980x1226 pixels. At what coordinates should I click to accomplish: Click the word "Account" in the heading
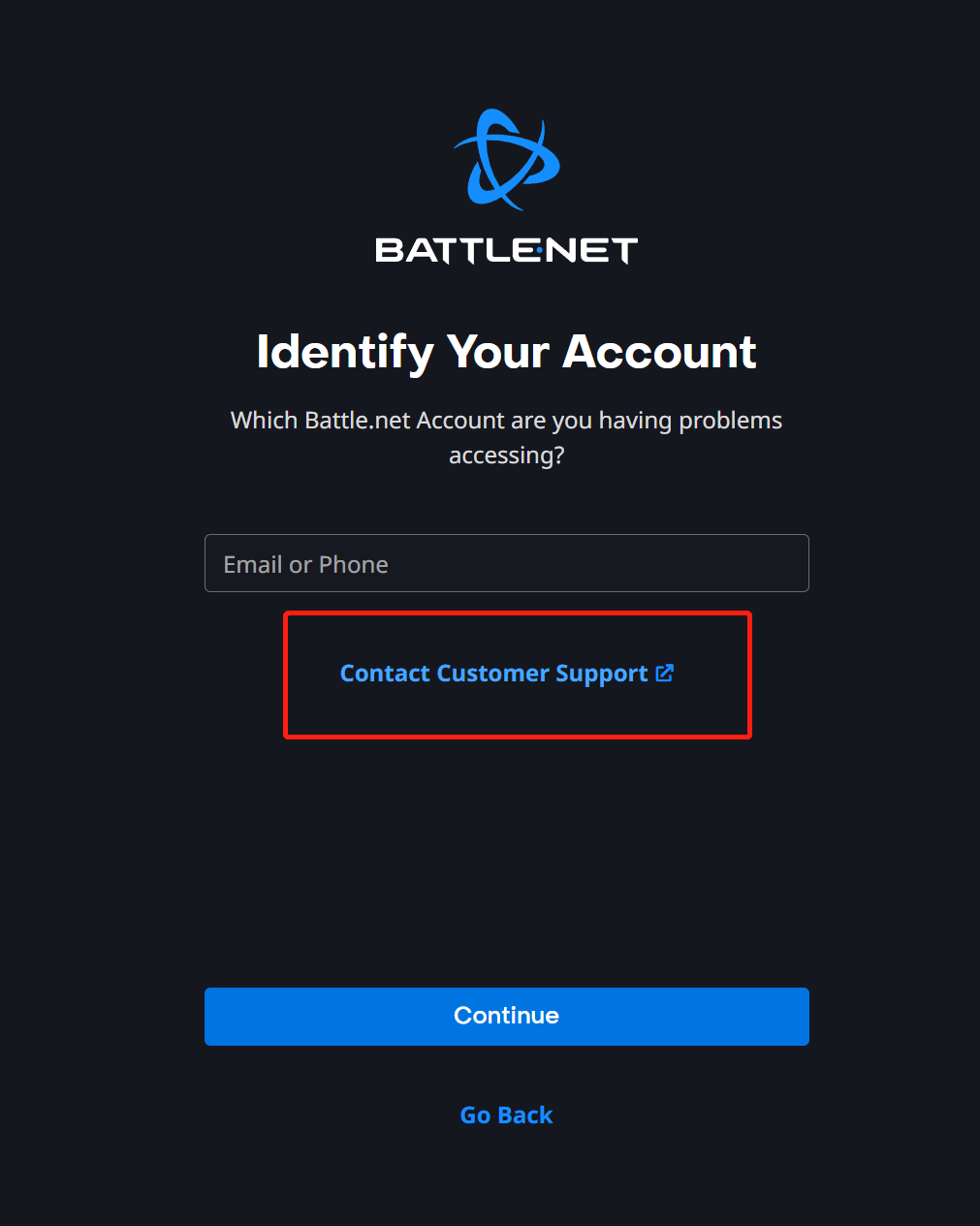pyautogui.click(x=659, y=352)
